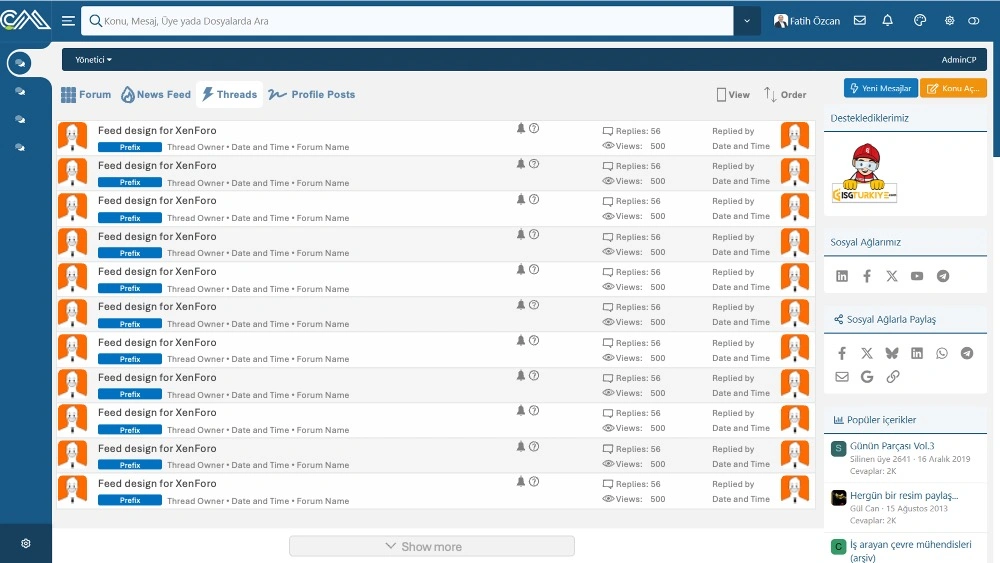Click the hamburger menu icon beside the logo

point(68,21)
